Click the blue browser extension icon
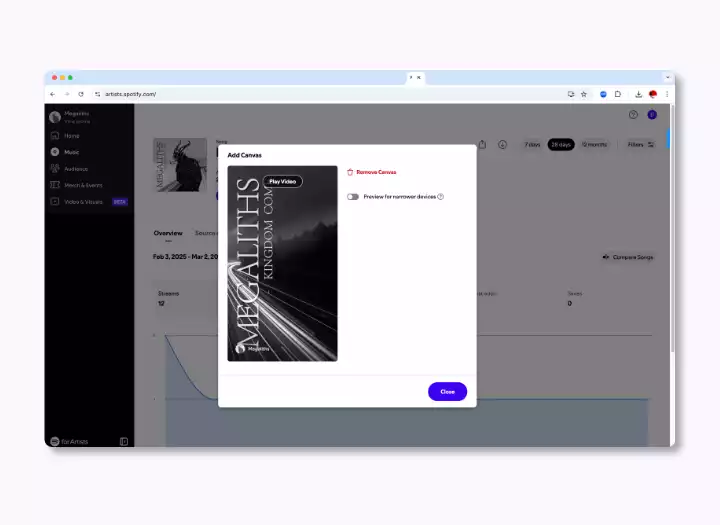The height and width of the screenshot is (525, 720). click(x=603, y=94)
